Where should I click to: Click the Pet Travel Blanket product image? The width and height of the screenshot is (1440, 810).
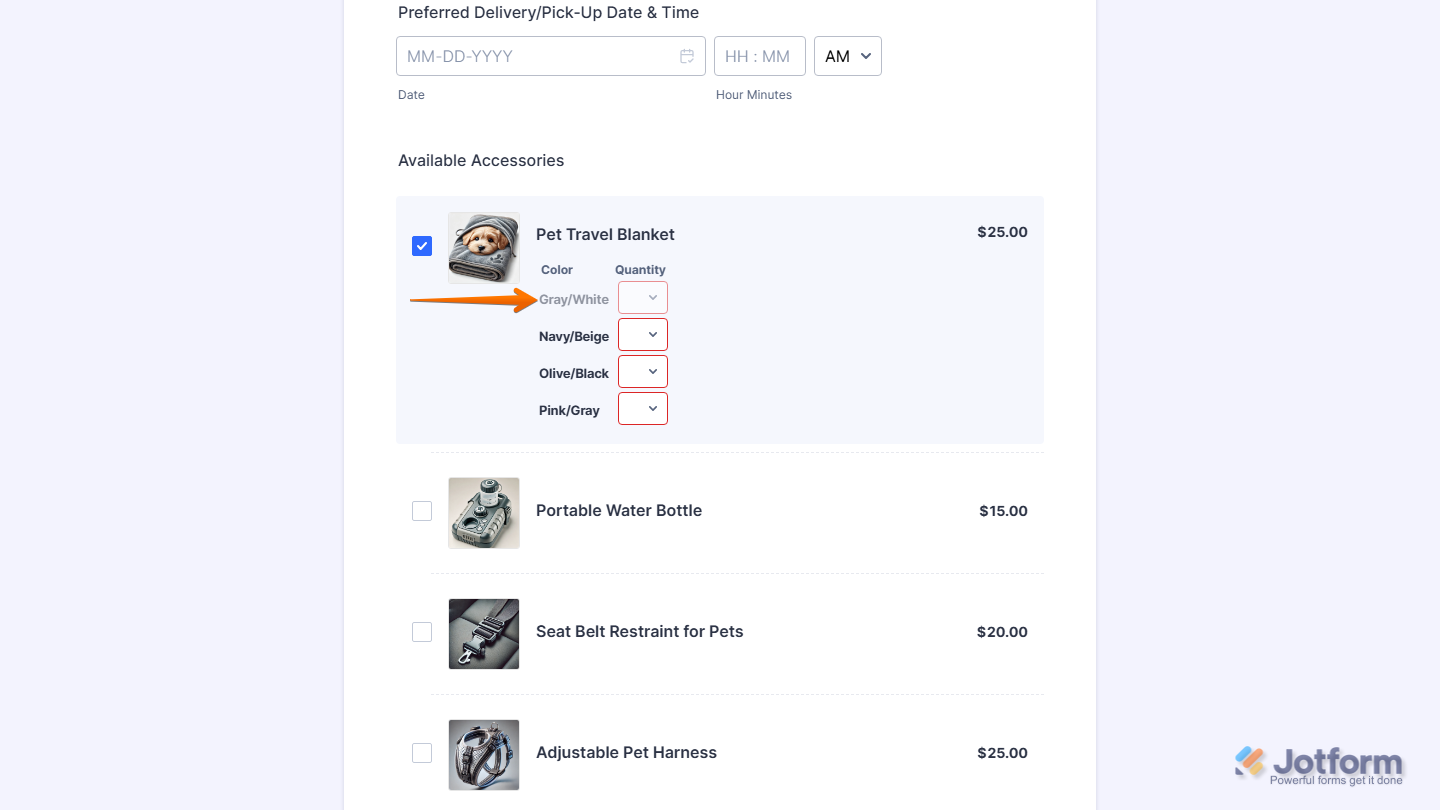484,247
